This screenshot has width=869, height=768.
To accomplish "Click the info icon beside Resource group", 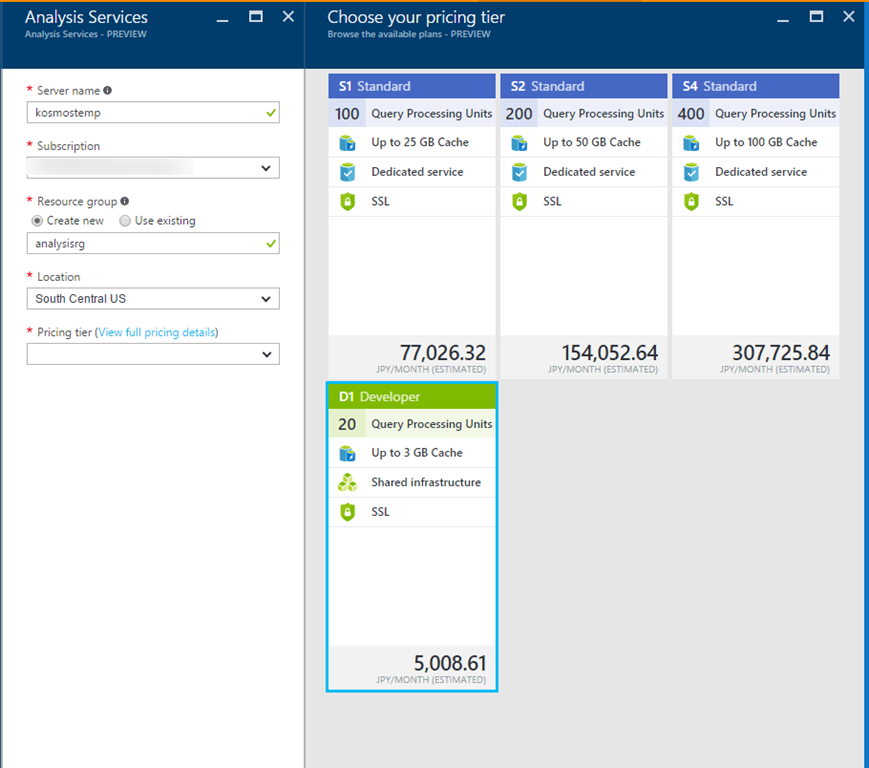I will pos(124,201).
